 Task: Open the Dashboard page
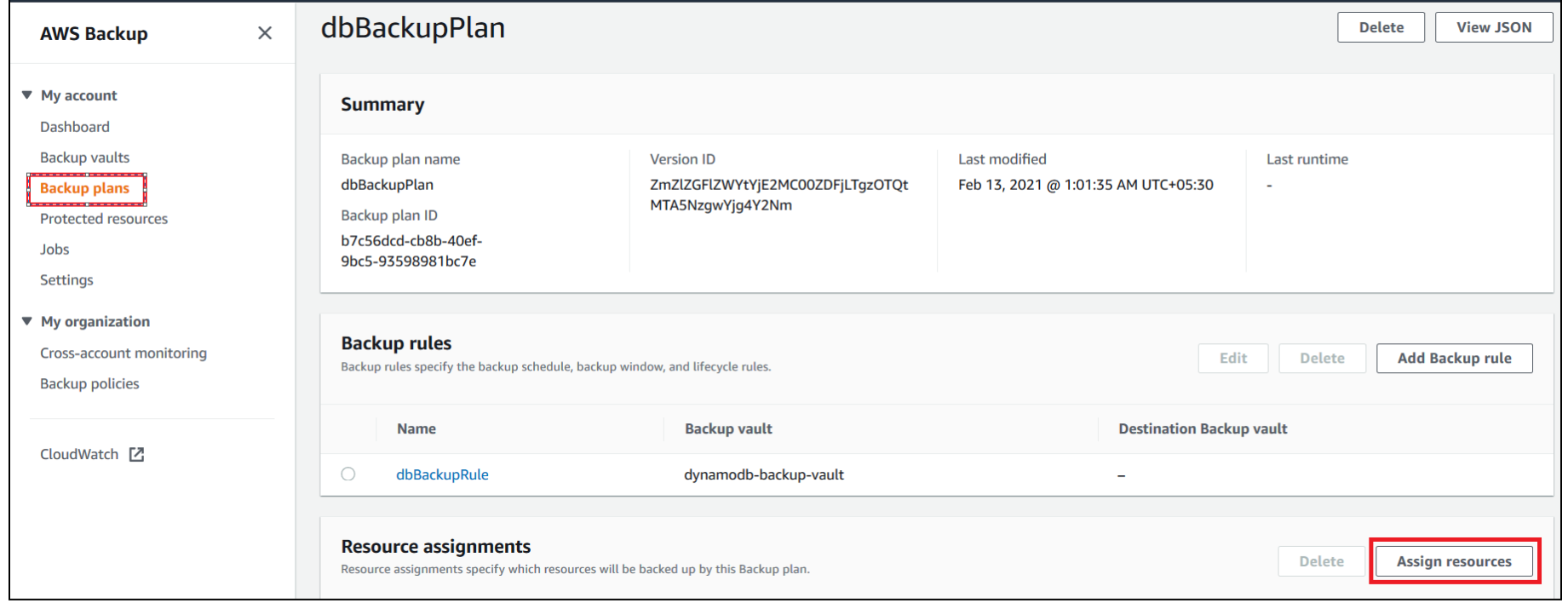point(75,127)
